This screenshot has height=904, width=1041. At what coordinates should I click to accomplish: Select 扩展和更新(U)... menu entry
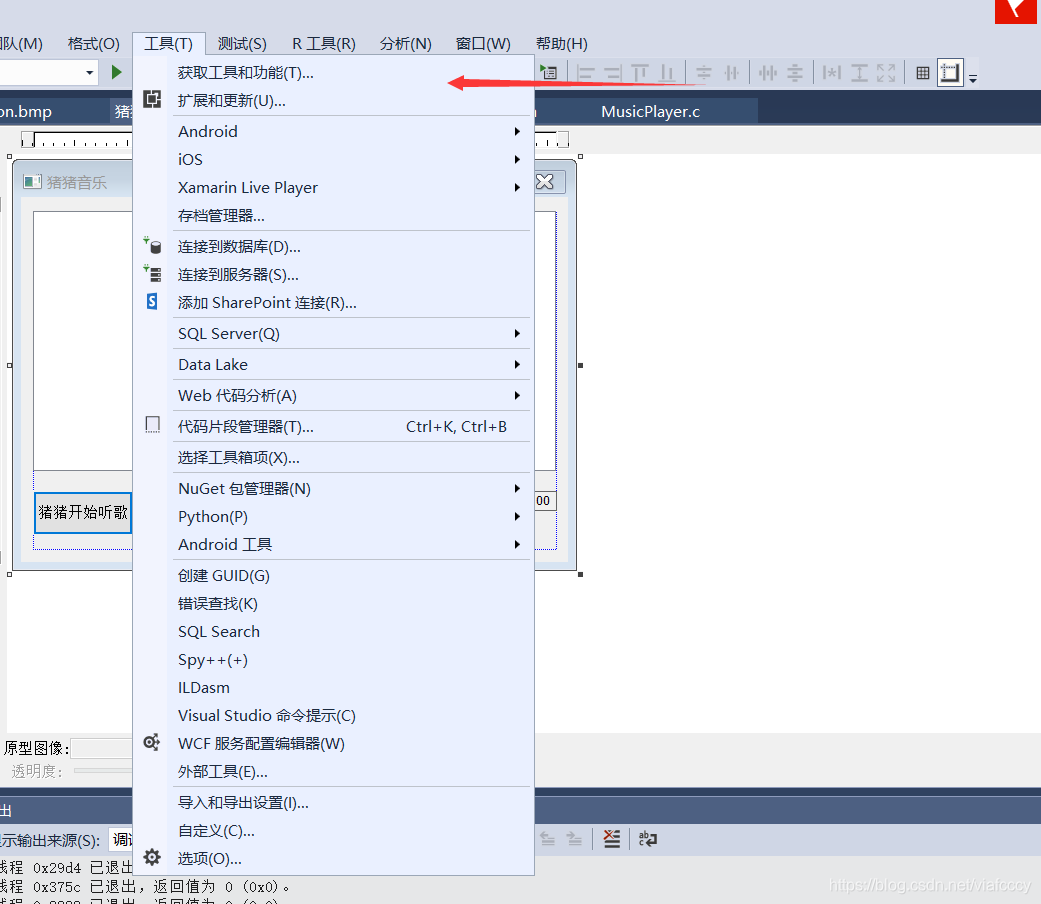pyautogui.click(x=333, y=100)
